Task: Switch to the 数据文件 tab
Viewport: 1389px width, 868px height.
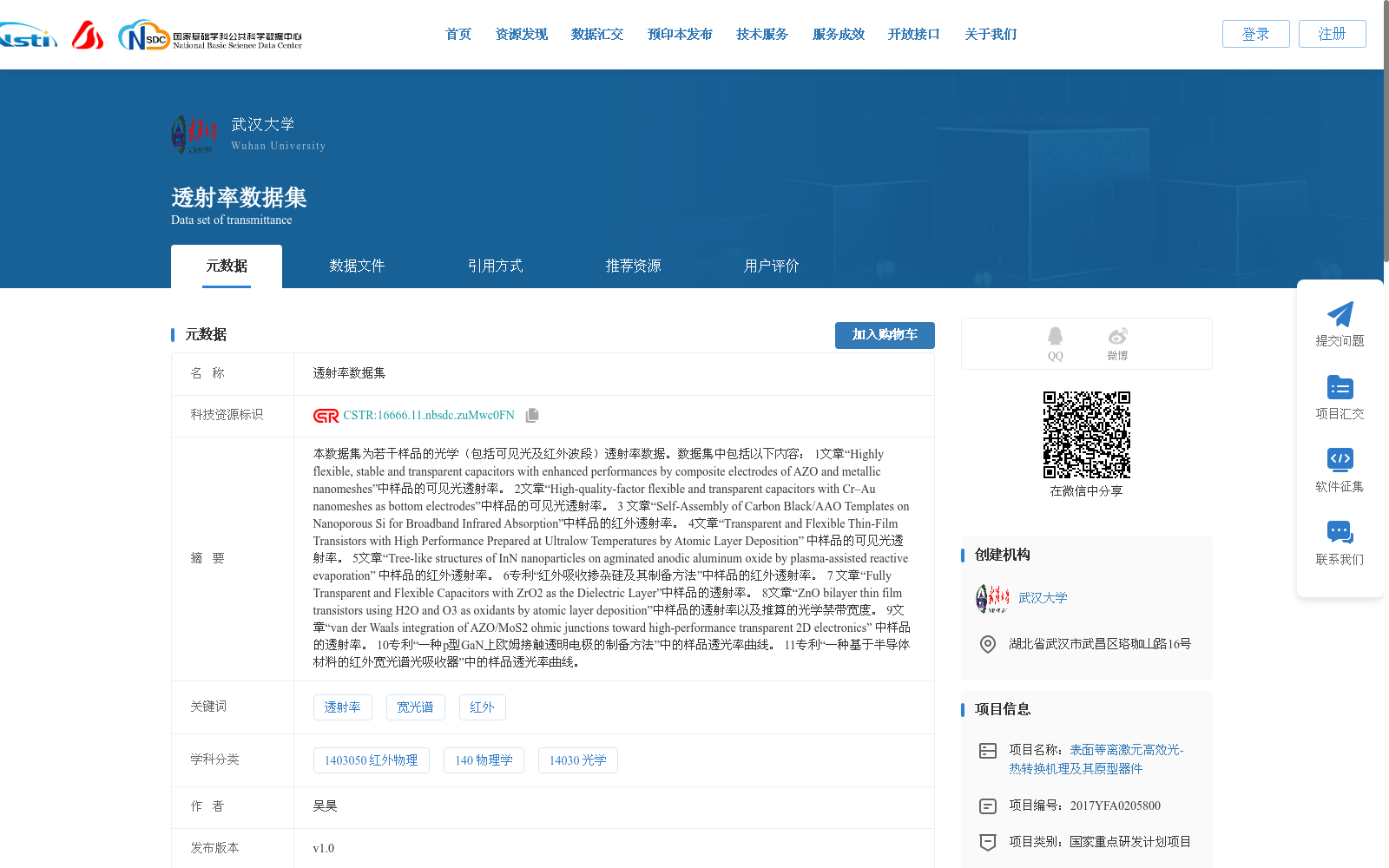Action: 357,266
